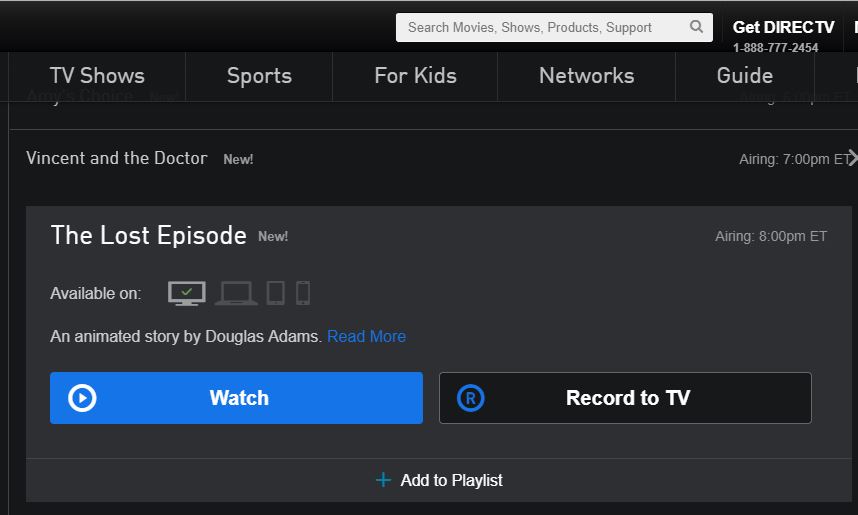Click the TV device availability icon
Image resolution: width=858 pixels, height=515 pixels.
pos(187,293)
